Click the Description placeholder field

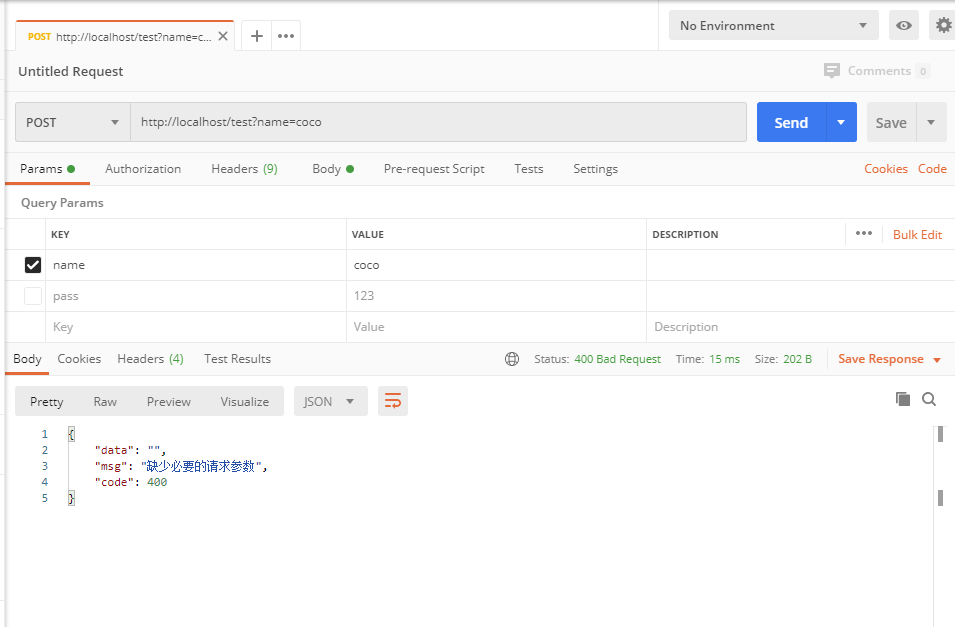pos(800,327)
